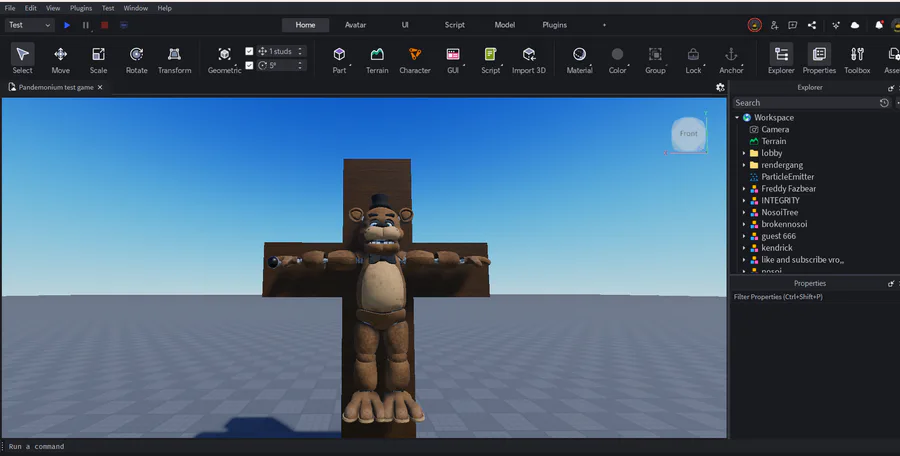900x456 pixels.
Task: Switch to the Avatar tab
Action: (x=355, y=25)
